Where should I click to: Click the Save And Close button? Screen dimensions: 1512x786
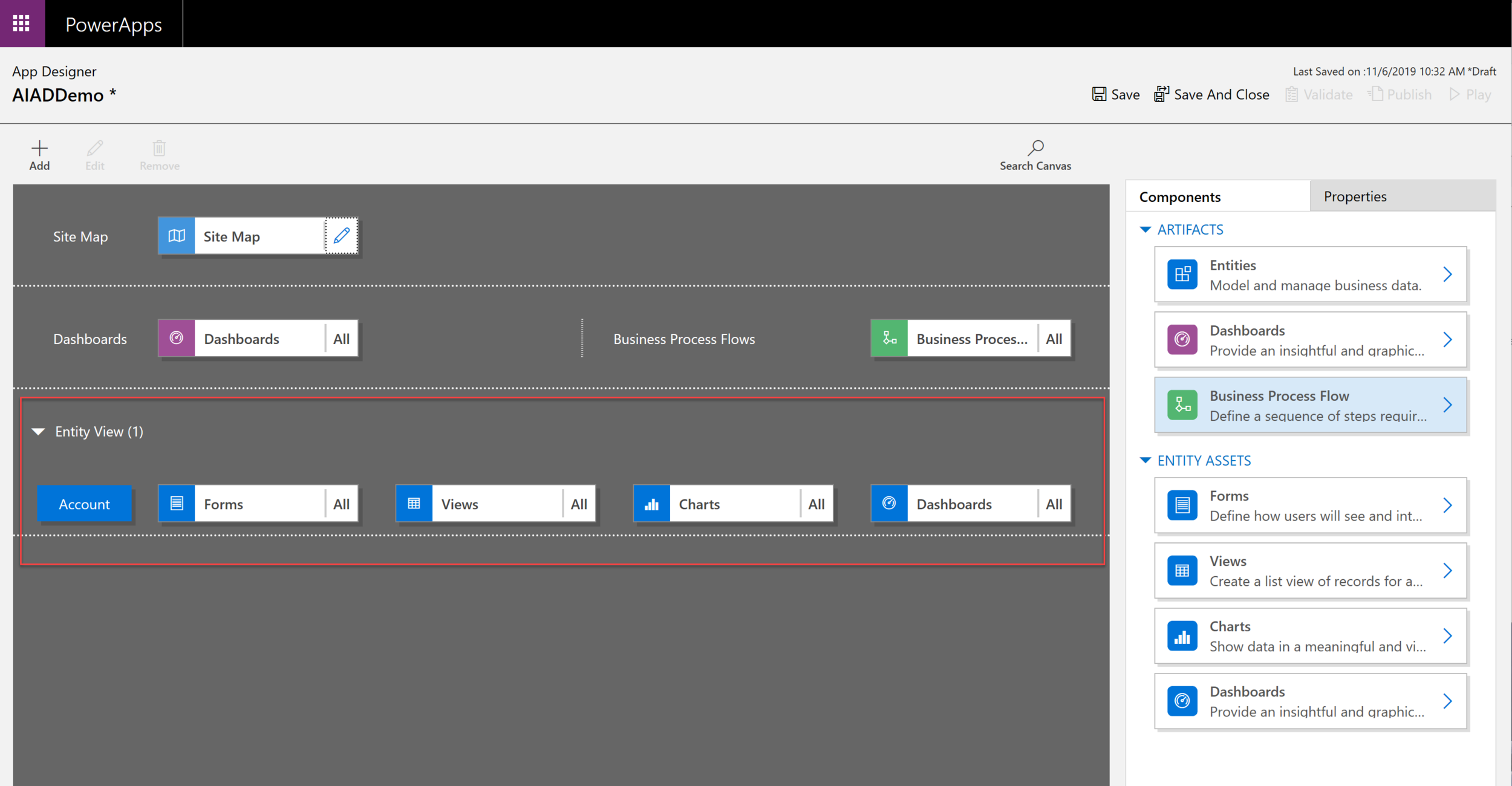click(1211, 94)
